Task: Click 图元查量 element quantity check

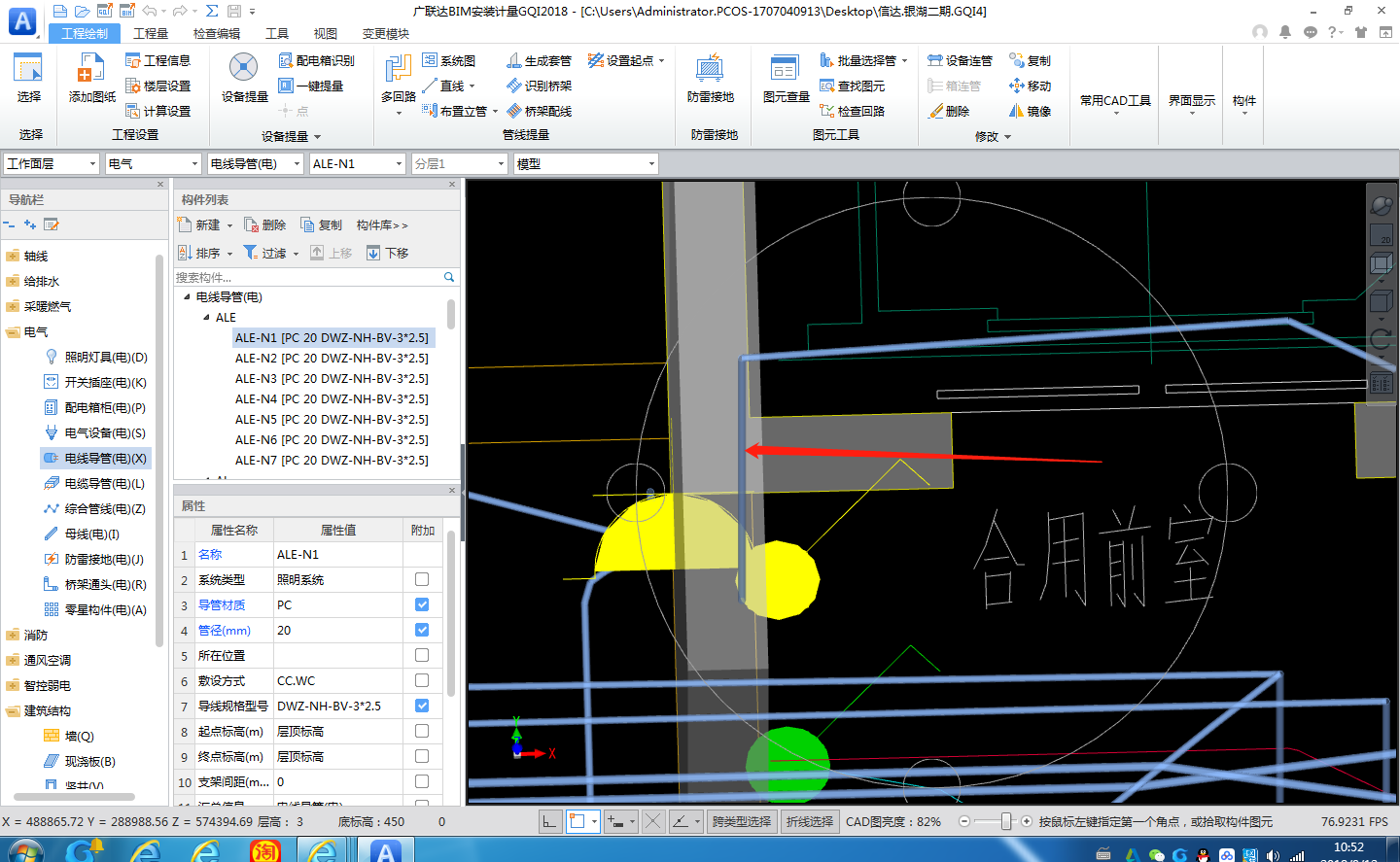Action: click(x=786, y=79)
